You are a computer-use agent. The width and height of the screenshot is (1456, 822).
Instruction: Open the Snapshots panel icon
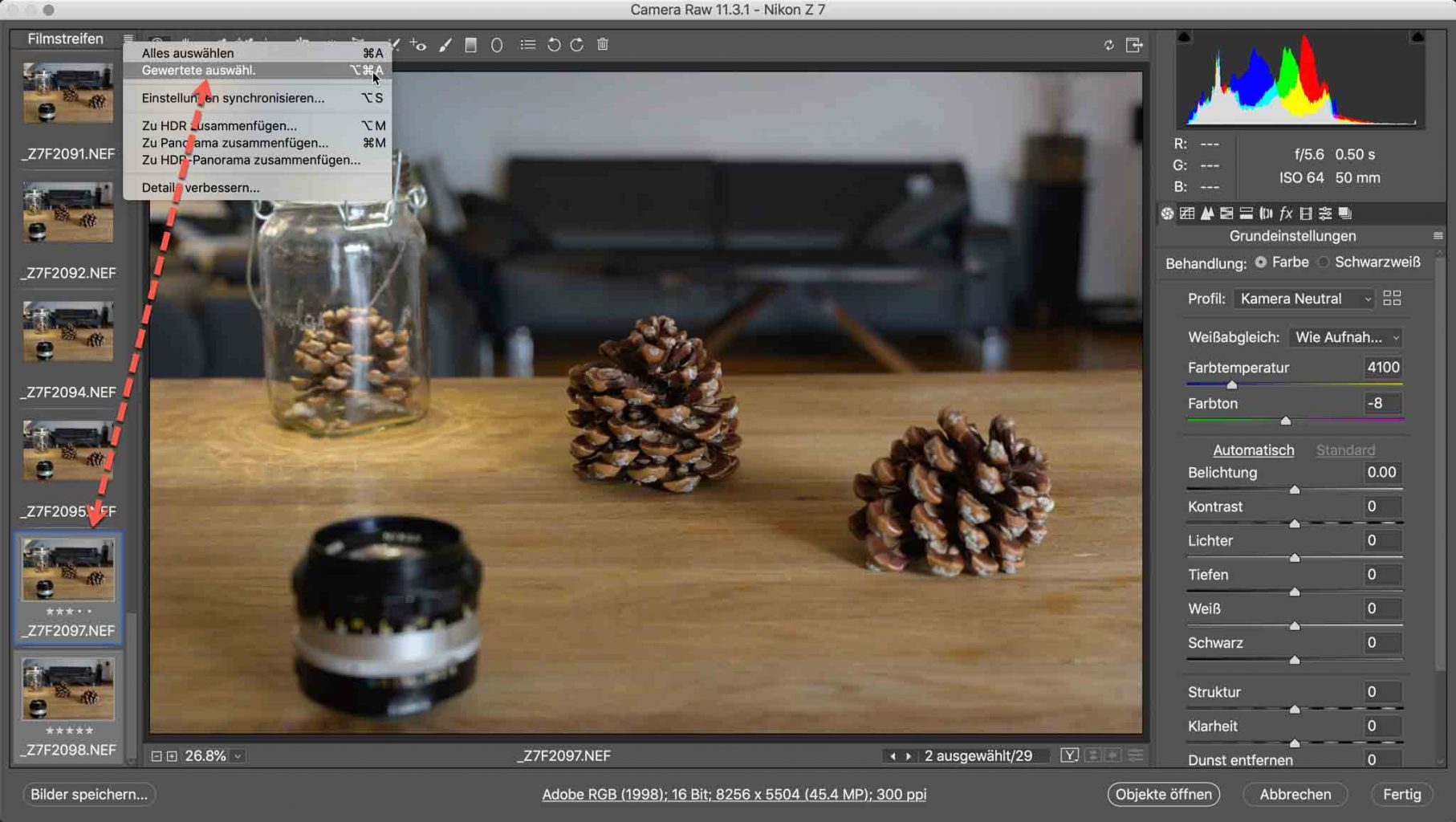click(x=1345, y=214)
